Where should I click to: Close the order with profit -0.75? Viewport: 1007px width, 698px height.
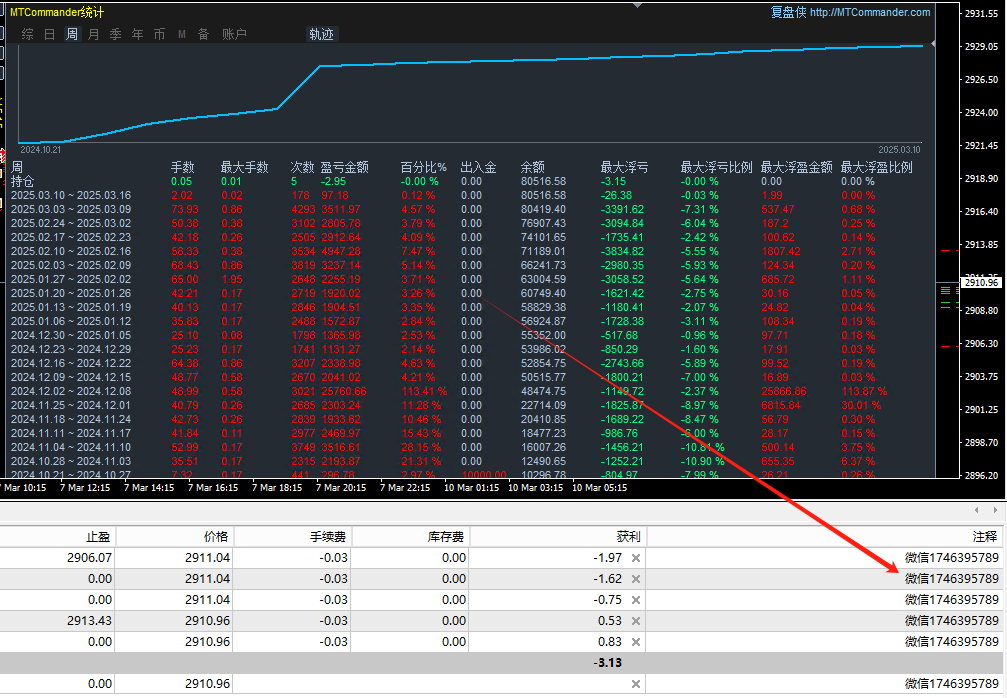[636, 600]
